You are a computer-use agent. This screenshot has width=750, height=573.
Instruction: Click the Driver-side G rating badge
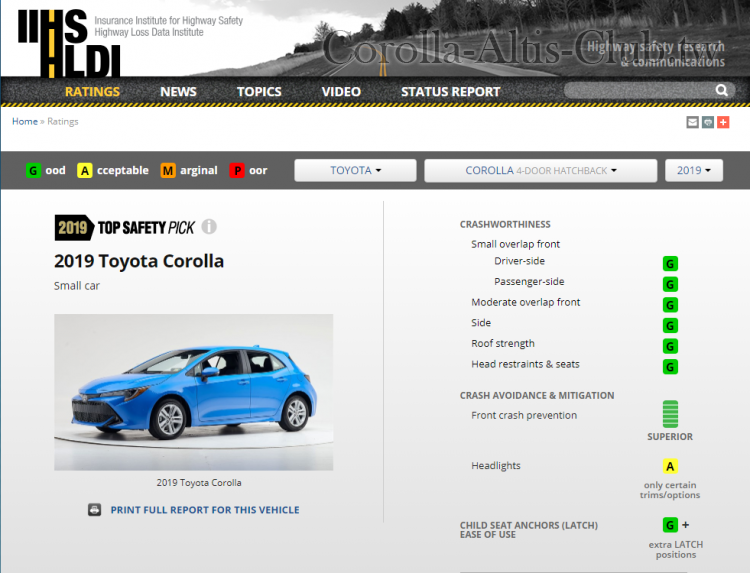(x=670, y=264)
